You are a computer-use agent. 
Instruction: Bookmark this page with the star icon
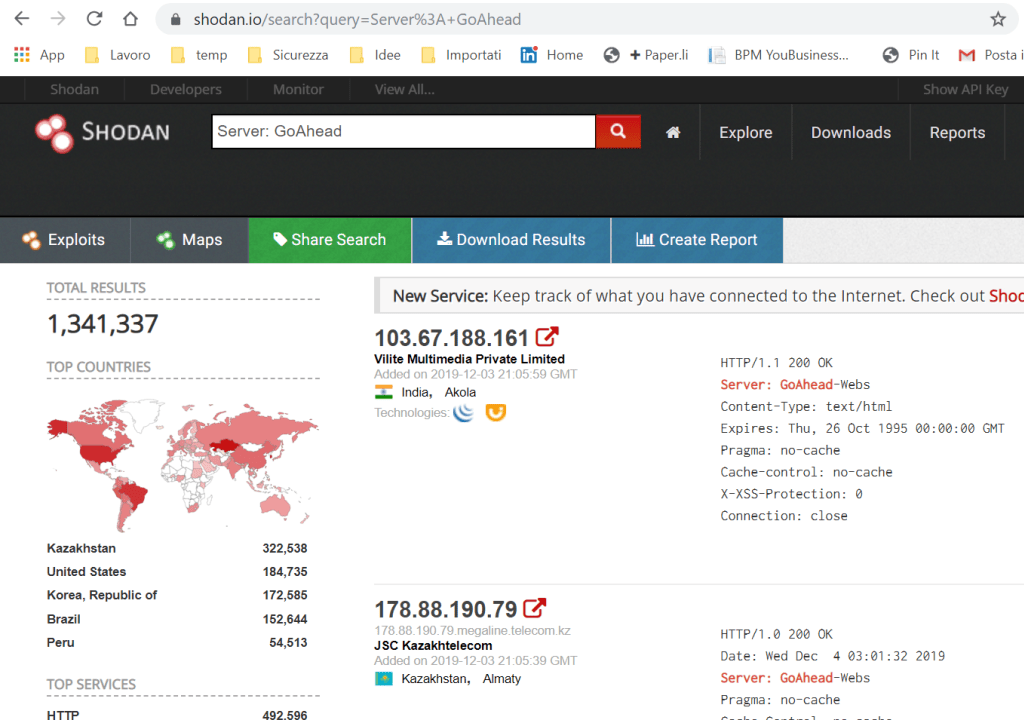pyautogui.click(x=997, y=19)
